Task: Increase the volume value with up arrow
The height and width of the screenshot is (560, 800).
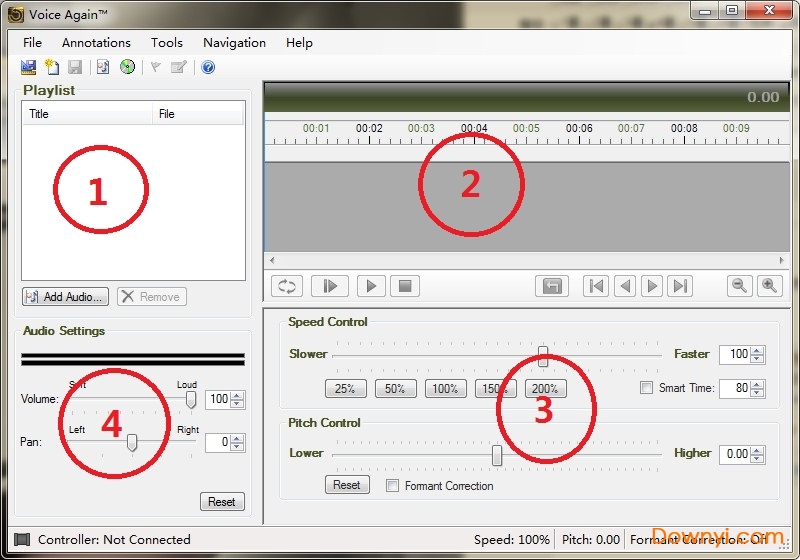Action: [x=237, y=395]
